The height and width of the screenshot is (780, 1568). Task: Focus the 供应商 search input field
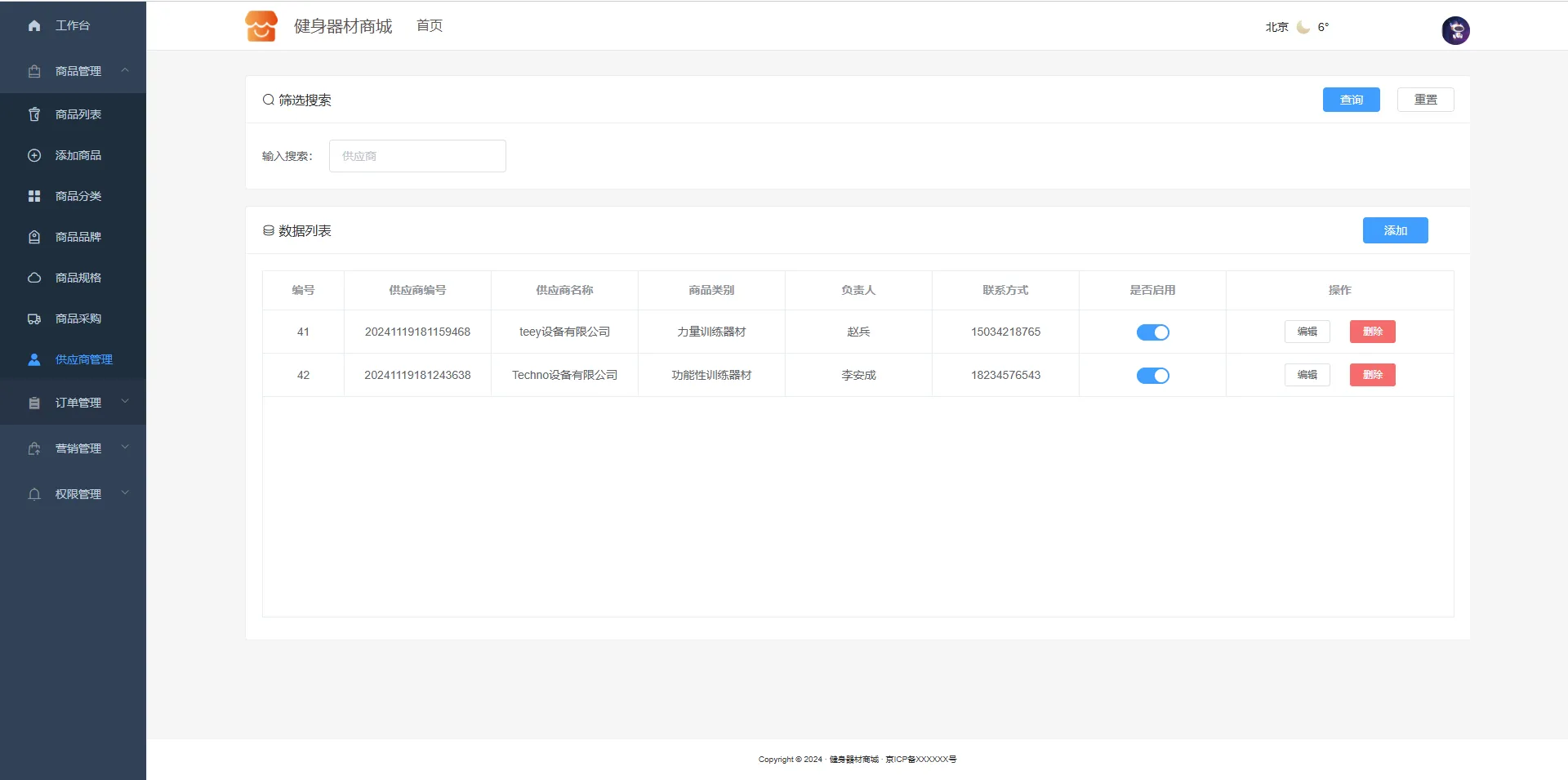(x=417, y=156)
